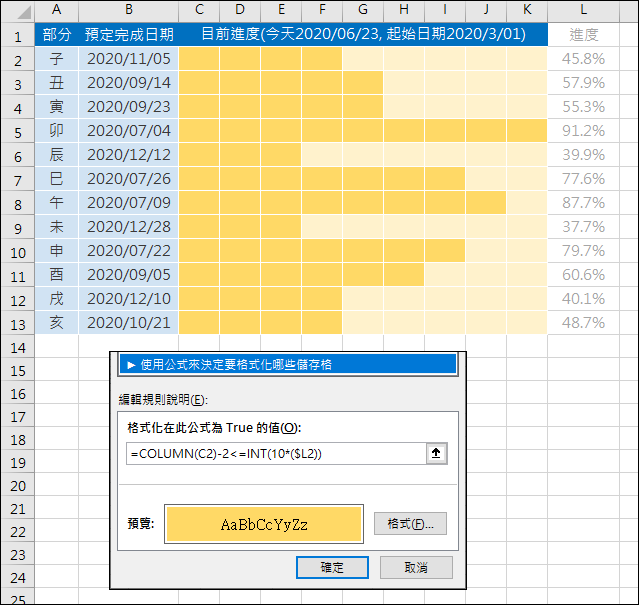
Task: Click the cell 寅
Action: [57, 107]
